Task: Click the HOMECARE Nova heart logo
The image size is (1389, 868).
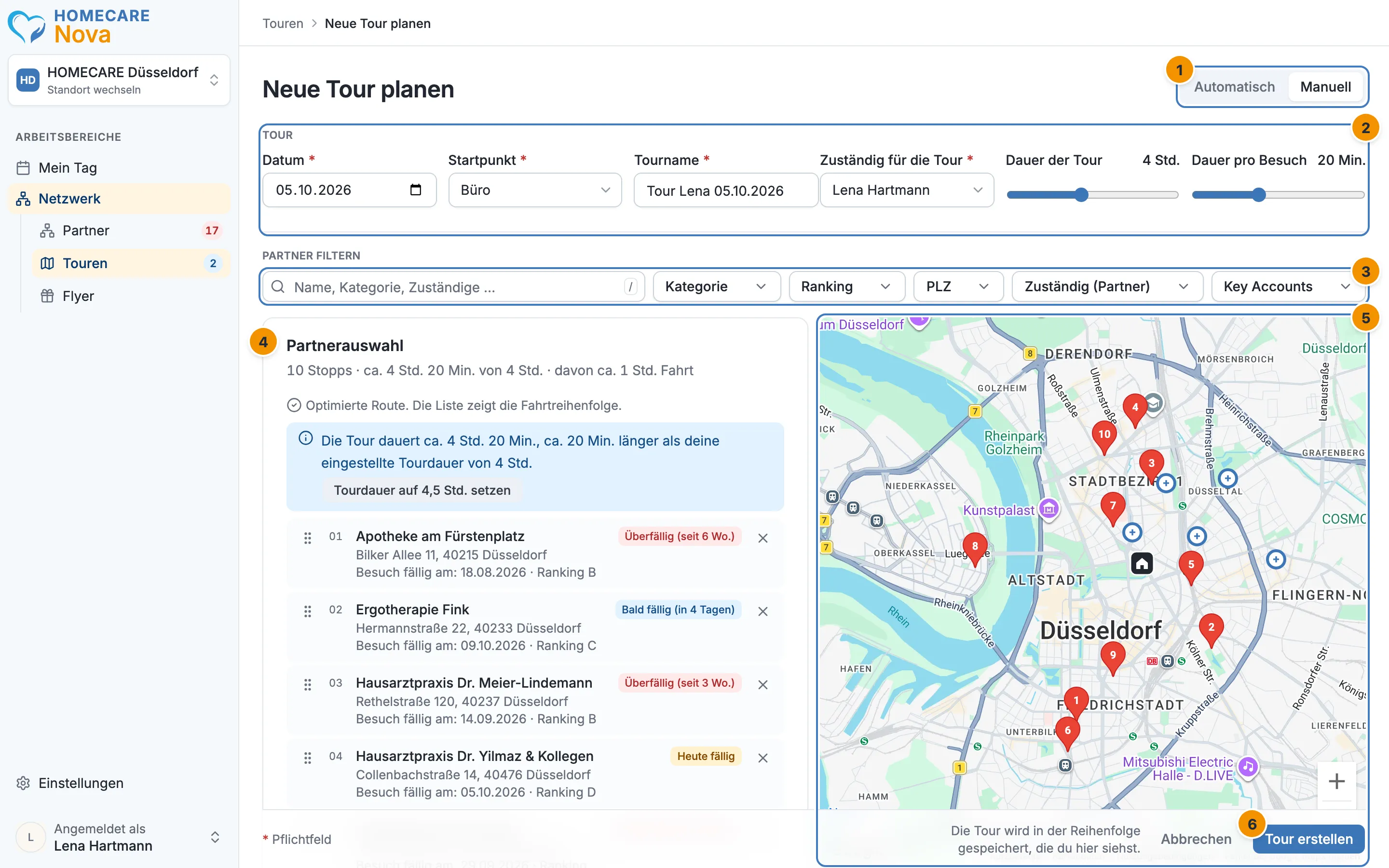Action: click(x=27, y=27)
